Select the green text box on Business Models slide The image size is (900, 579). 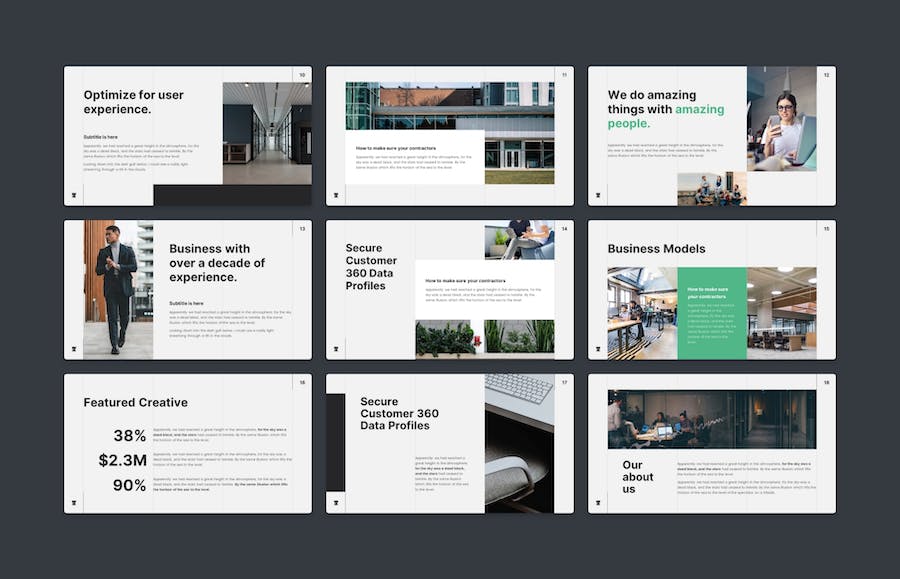tap(712, 313)
